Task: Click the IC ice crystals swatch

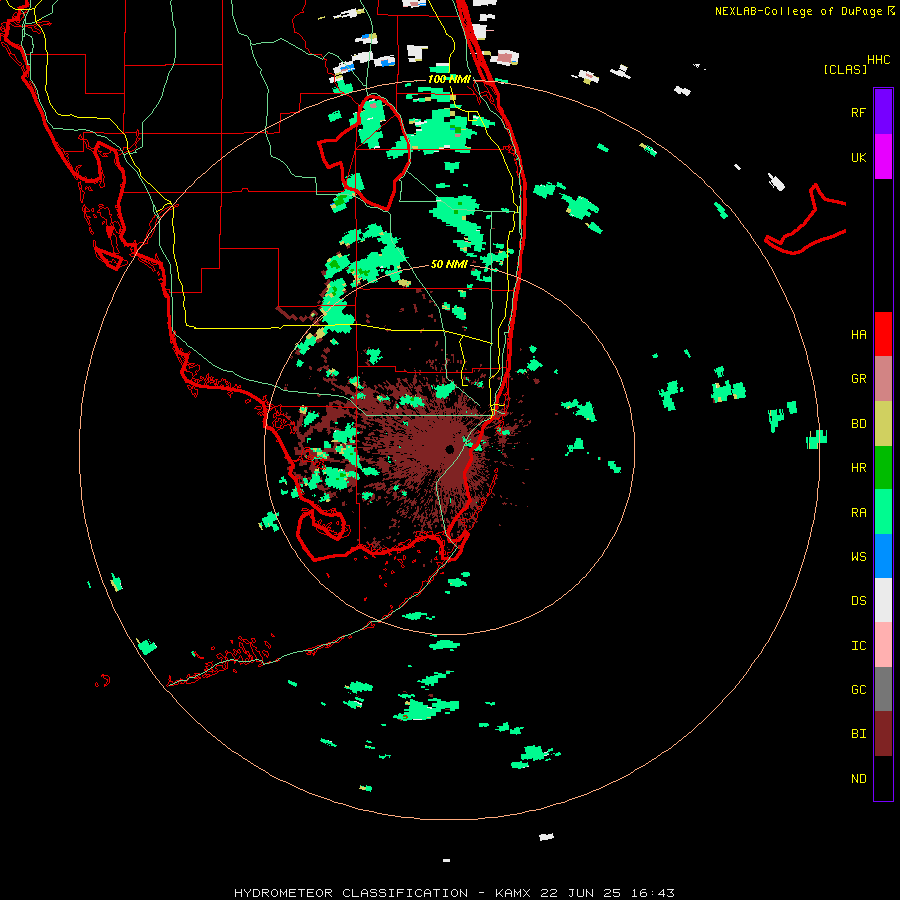Action: [x=883, y=645]
